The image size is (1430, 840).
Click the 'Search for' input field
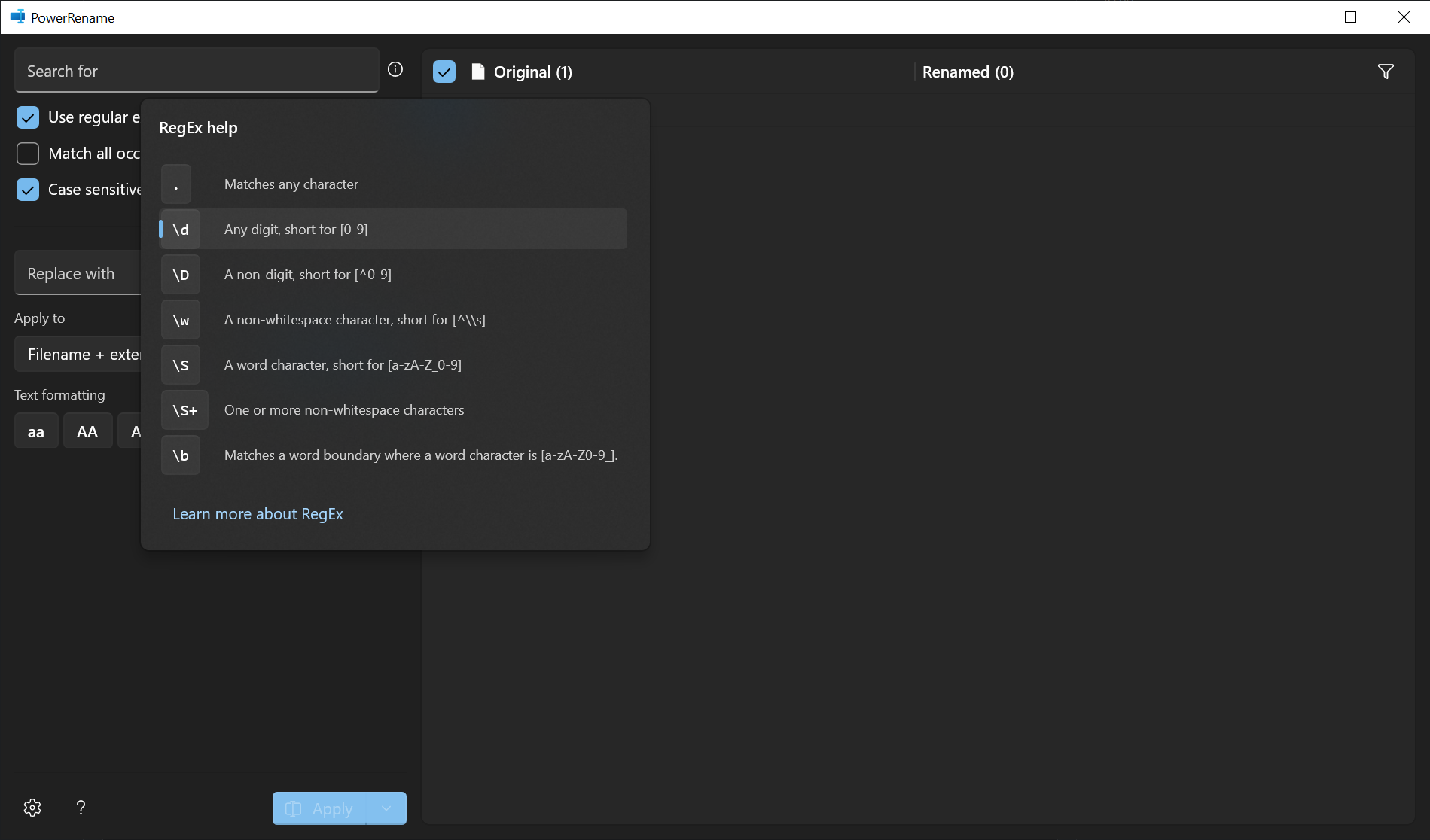coord(196,70)
